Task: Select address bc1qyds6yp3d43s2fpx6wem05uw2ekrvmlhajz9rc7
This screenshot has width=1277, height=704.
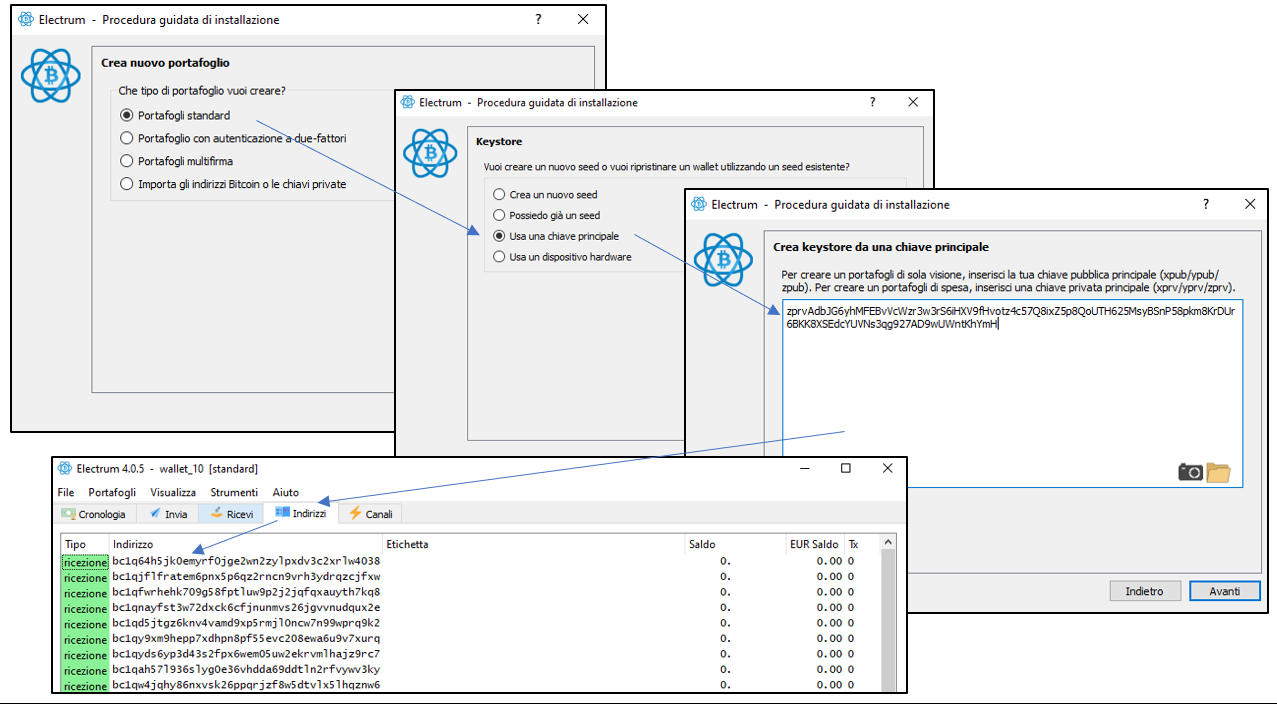Action: (x=246, y=654)
